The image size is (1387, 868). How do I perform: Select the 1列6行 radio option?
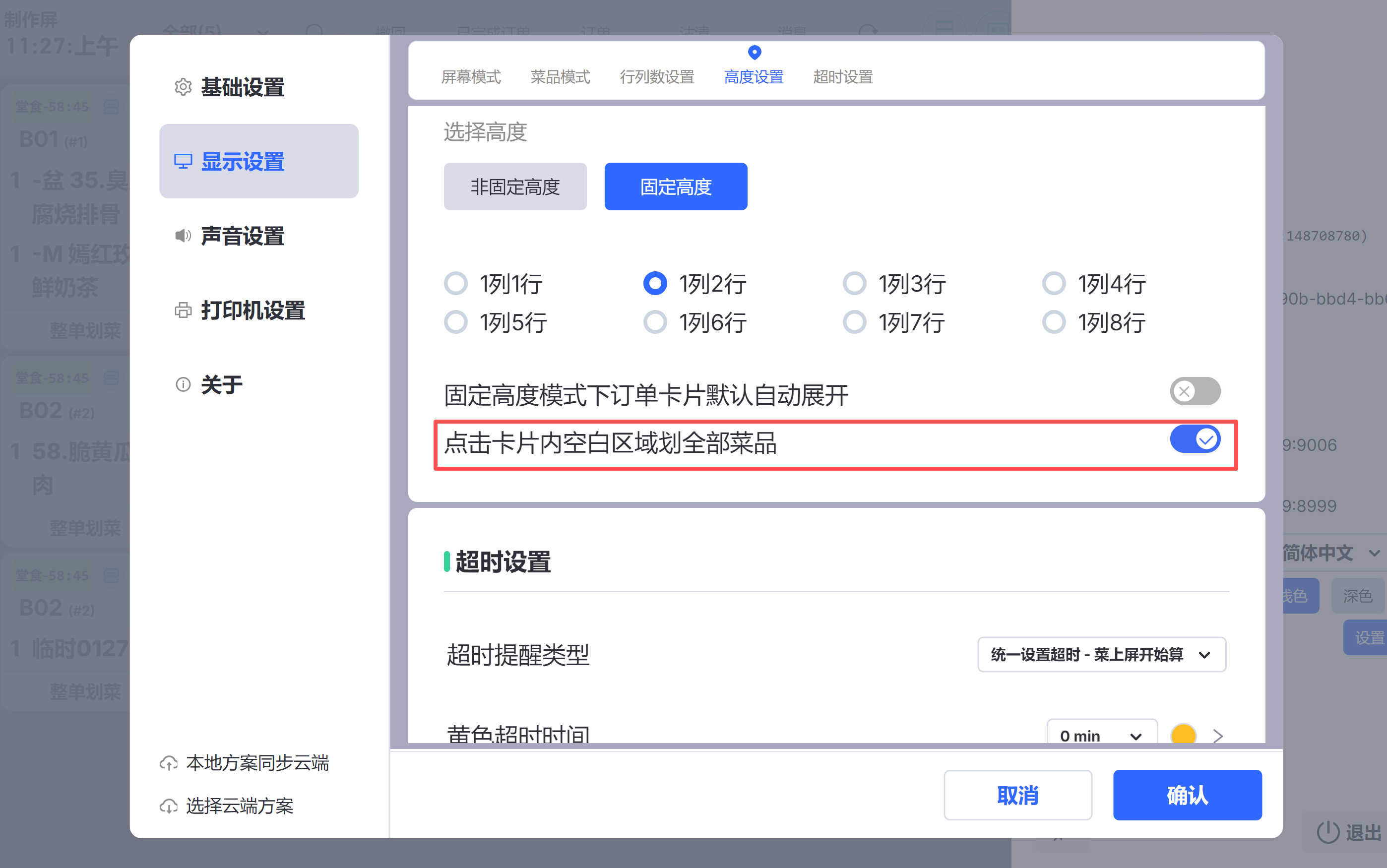point(655,322)
